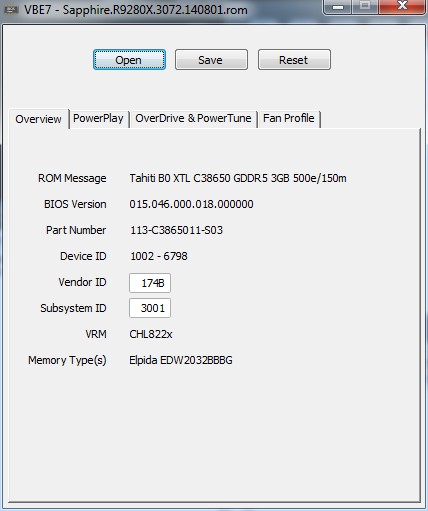Reset changes with the Reset button
Image resolution: width=428 pixels, height=511 pixels.
pos(294,60)
